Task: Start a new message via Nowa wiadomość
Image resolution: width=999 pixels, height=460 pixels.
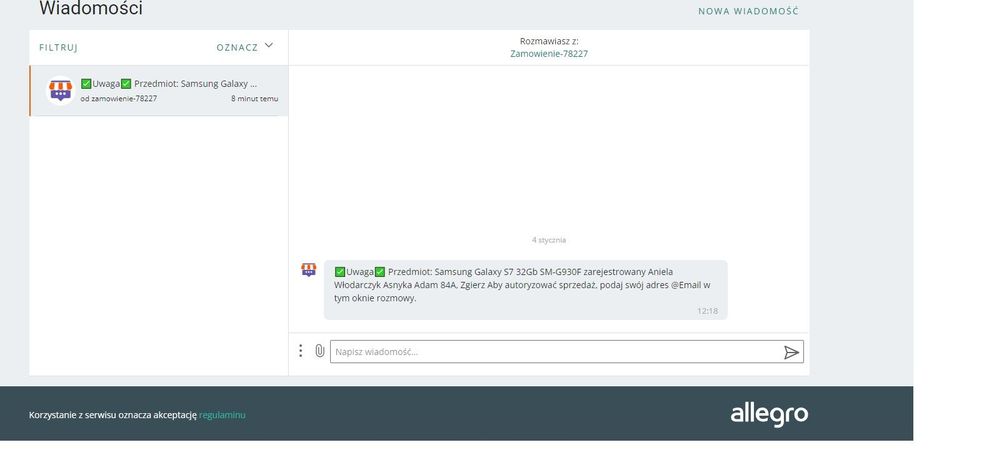Action: [748, 11]
